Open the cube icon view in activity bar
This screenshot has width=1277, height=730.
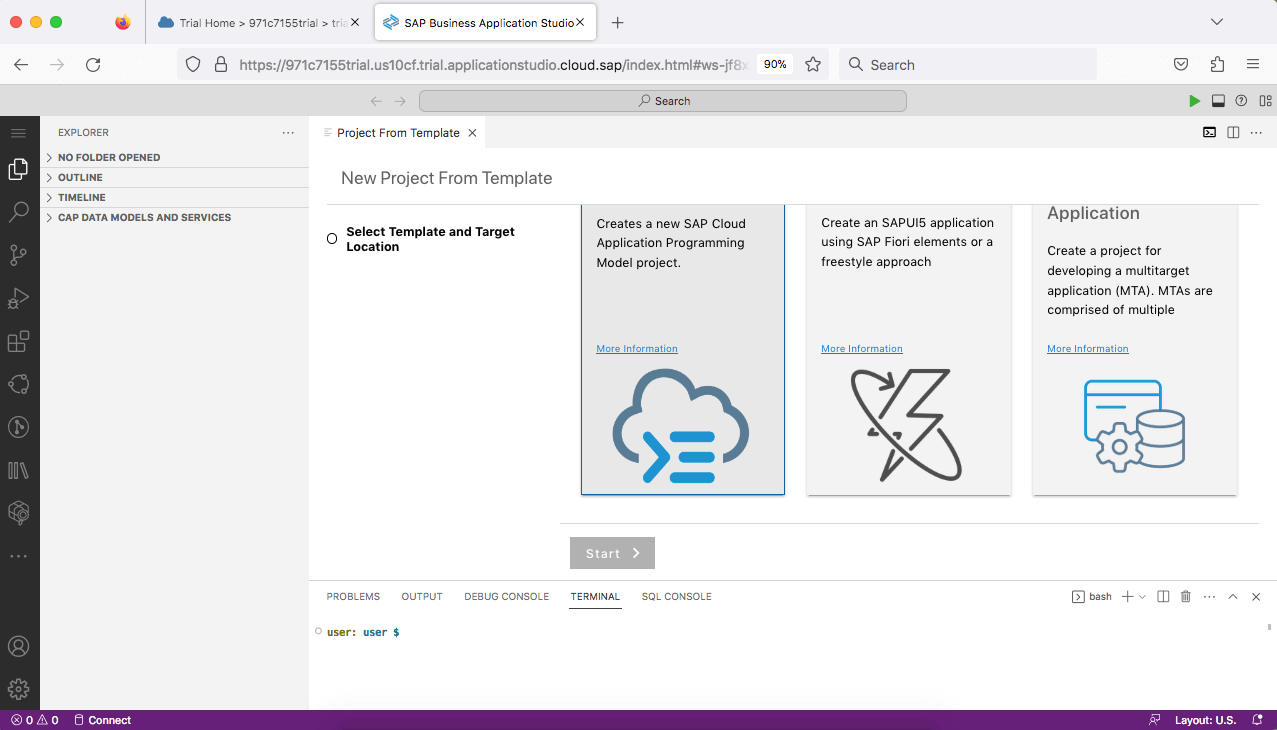pos(18,512)
